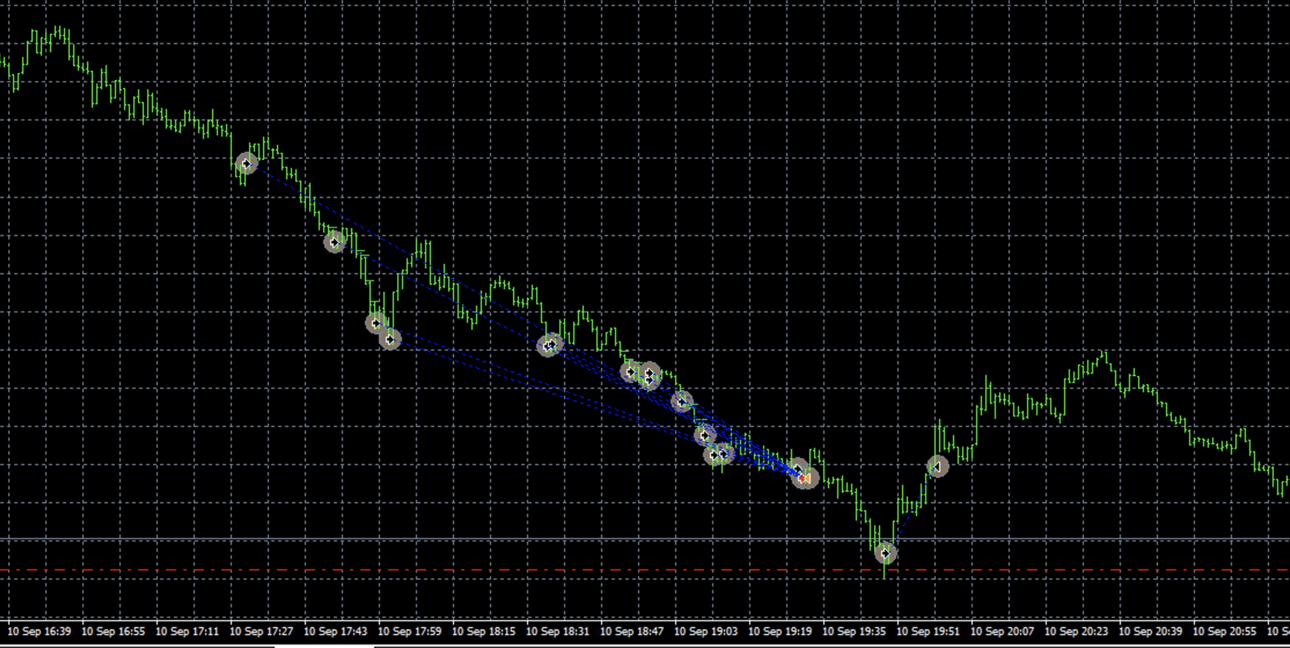Click the time label 10 Sep 18:15
1290x648 pixels.
[x=484, y=632]
